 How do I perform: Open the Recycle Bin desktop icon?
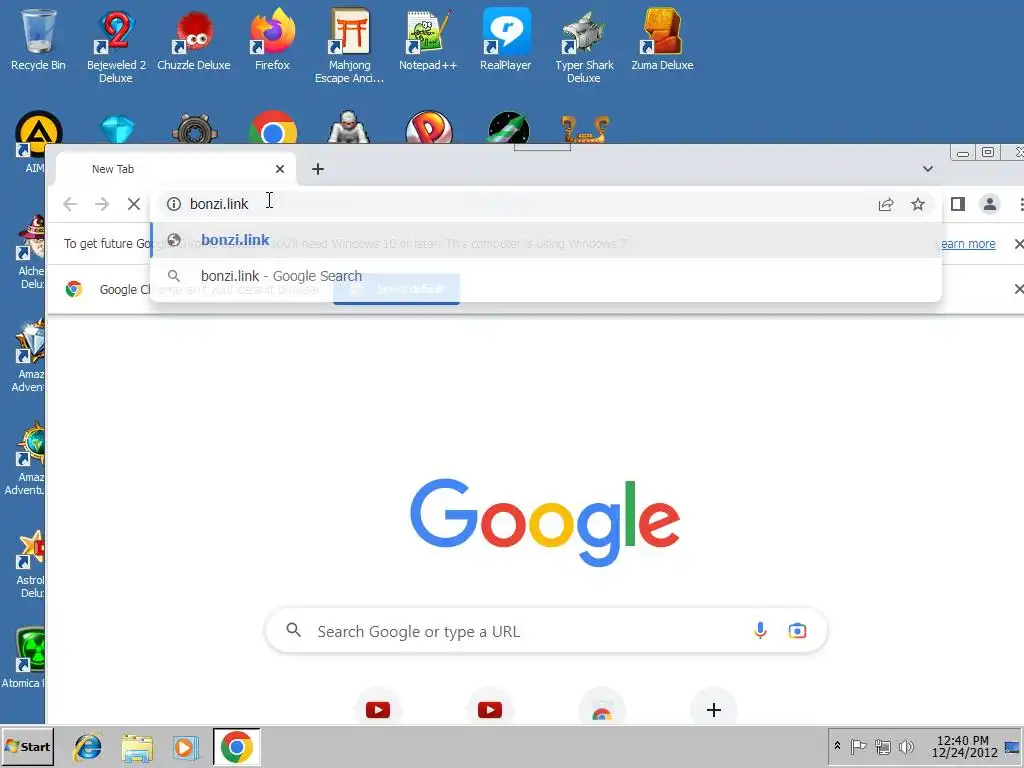point(38,39)
